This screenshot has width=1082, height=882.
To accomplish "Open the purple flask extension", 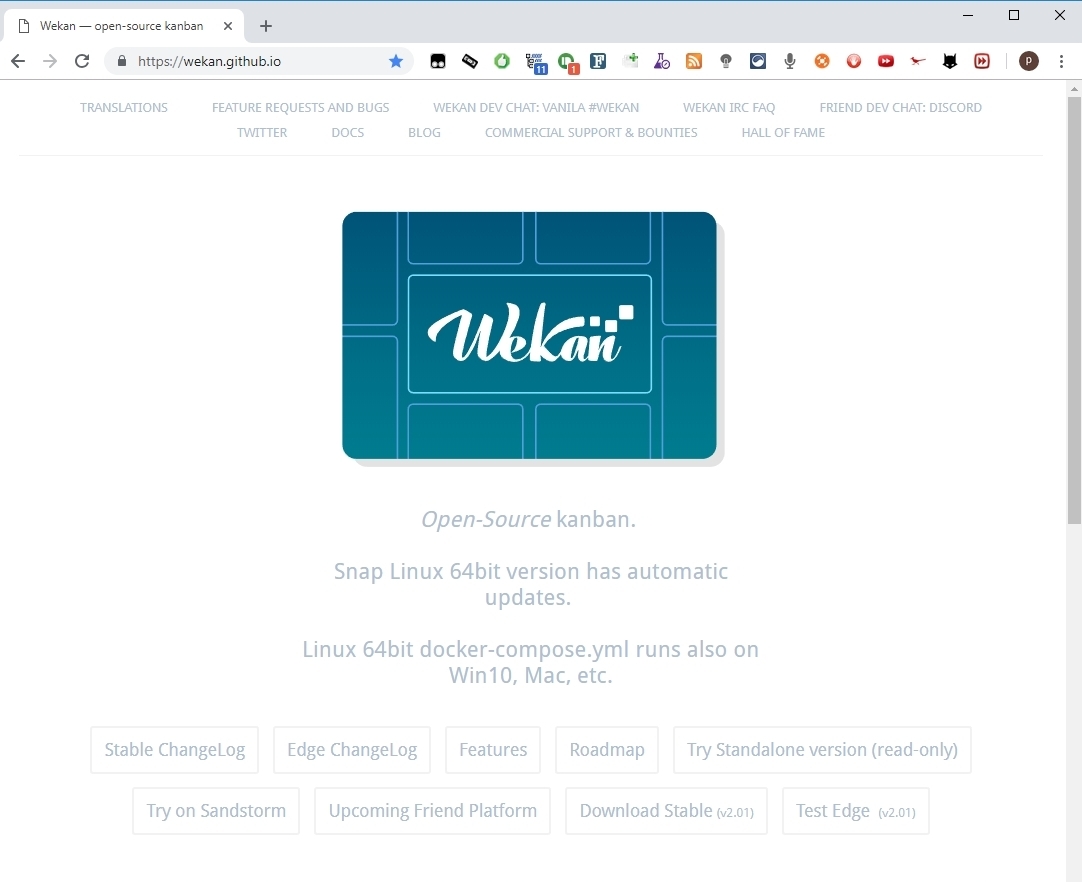I will [x=662, y=61].
